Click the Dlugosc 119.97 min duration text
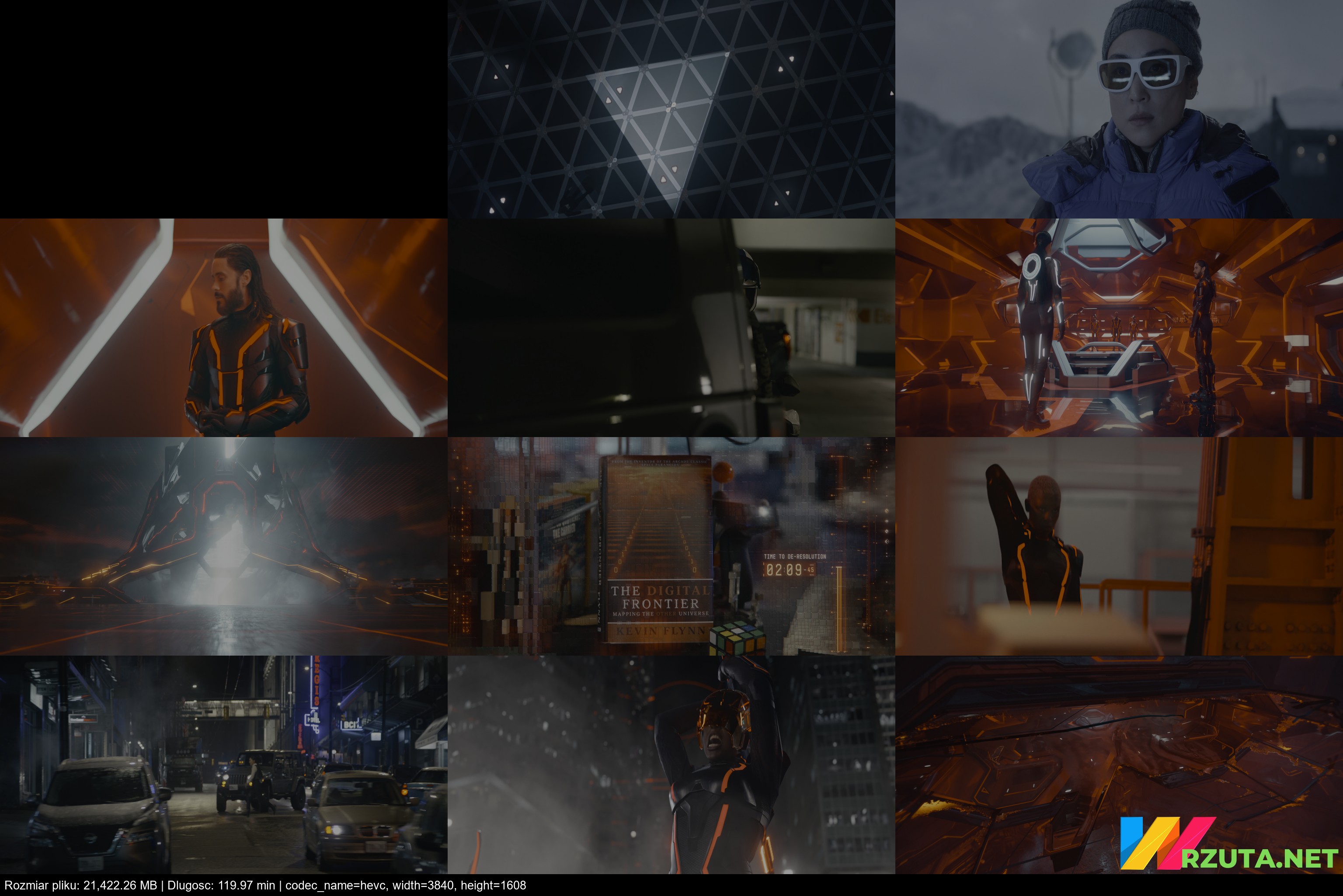Screen dimensions: 1343x896 point(221,885)
